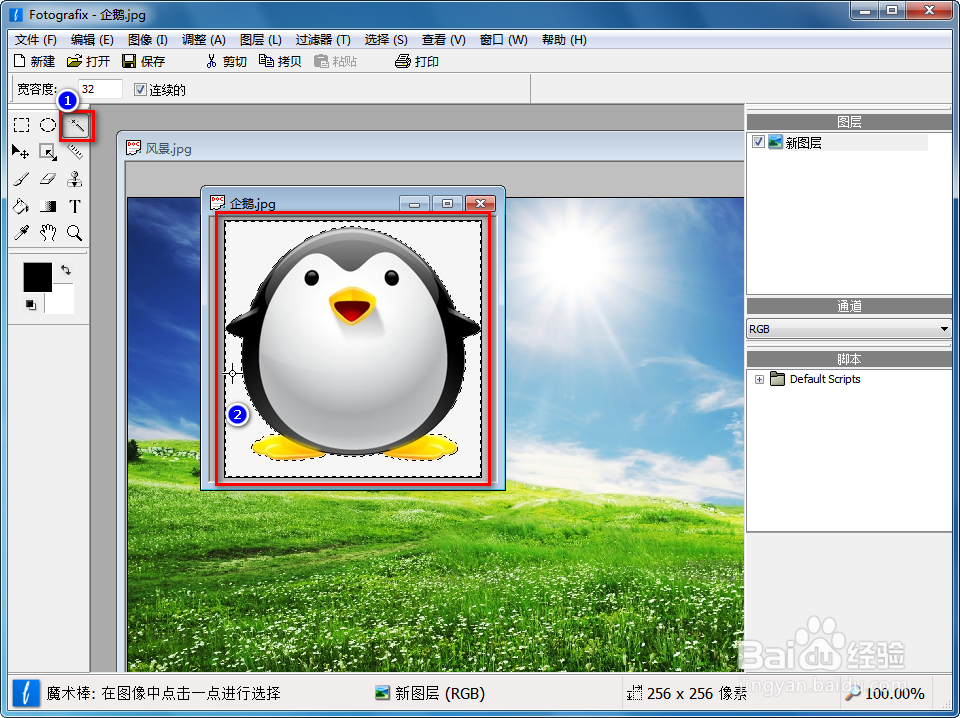Select the 新图层 layer row
The image size is (960, 718).
(839, 143)
